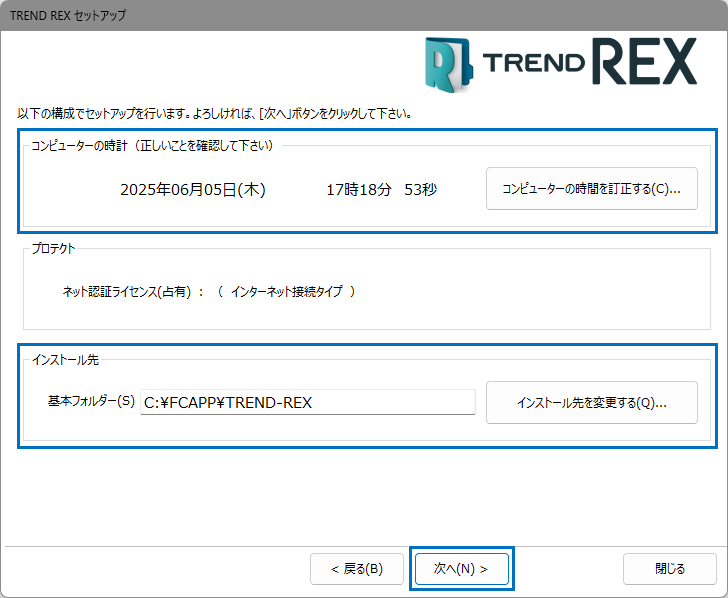Image resolution: width=728 pixels, height=598 pixels.
Task: Click the インストール先 group label
Action: point(65,360)
